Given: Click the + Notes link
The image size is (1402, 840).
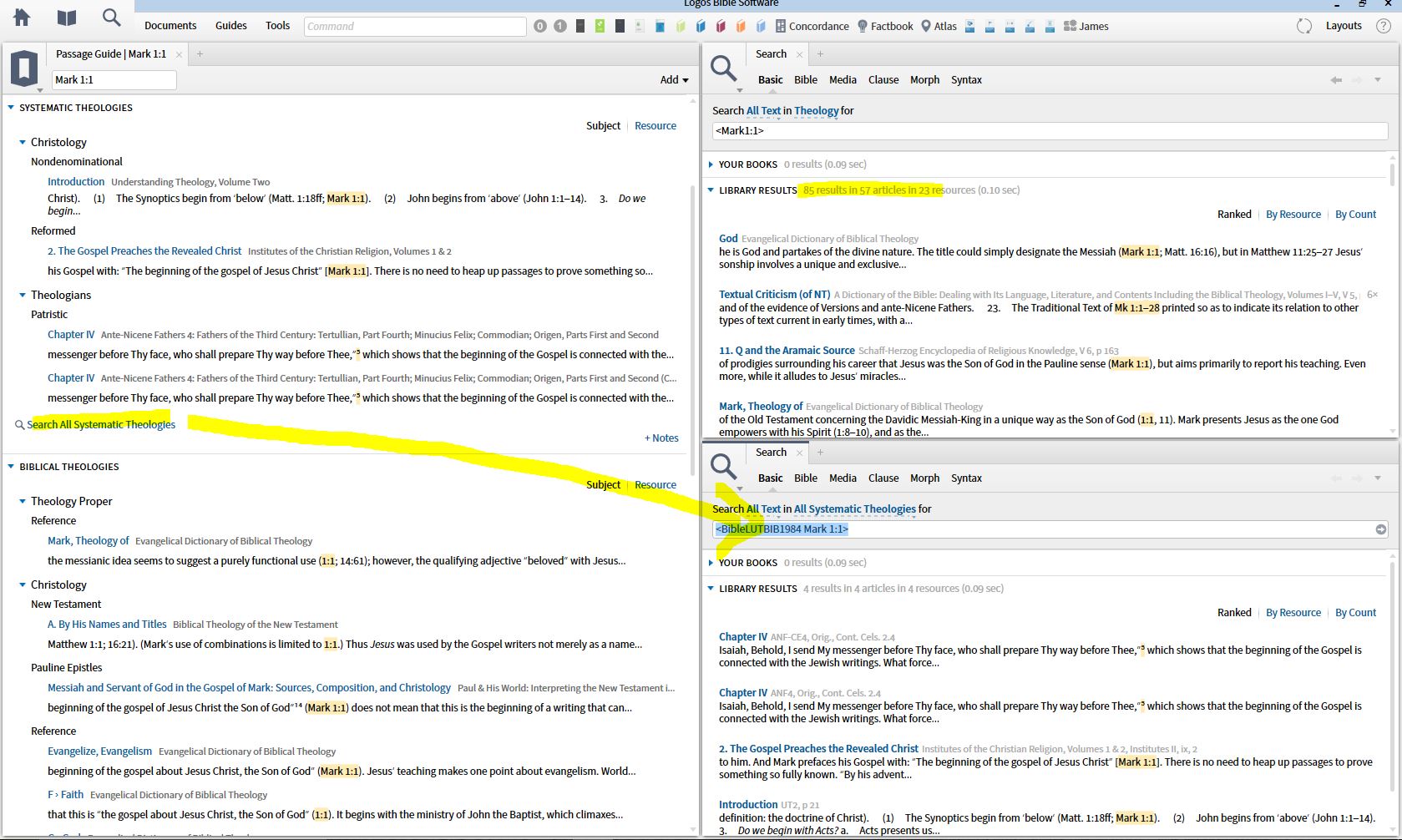Looking at the screenshot, I should coord(661,438).
